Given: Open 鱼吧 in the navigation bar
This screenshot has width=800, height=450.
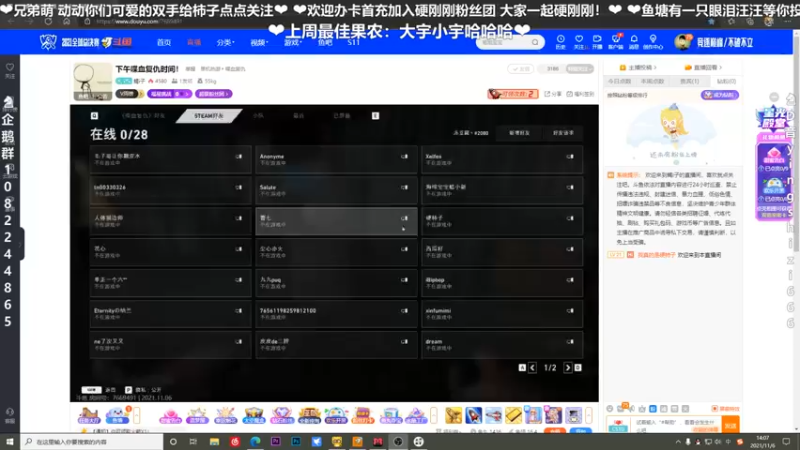Looking at the screenshot, I should click(325, 43).
